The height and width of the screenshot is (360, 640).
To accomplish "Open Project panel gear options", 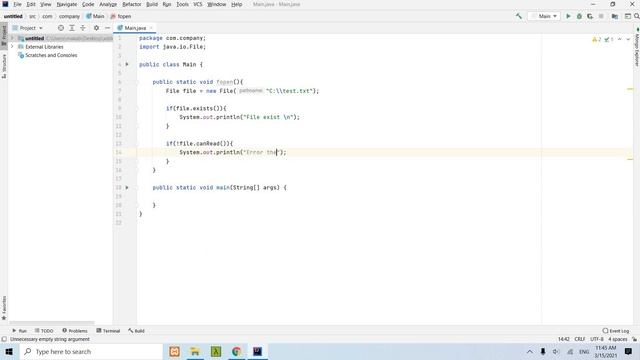I will coord(96,28).
